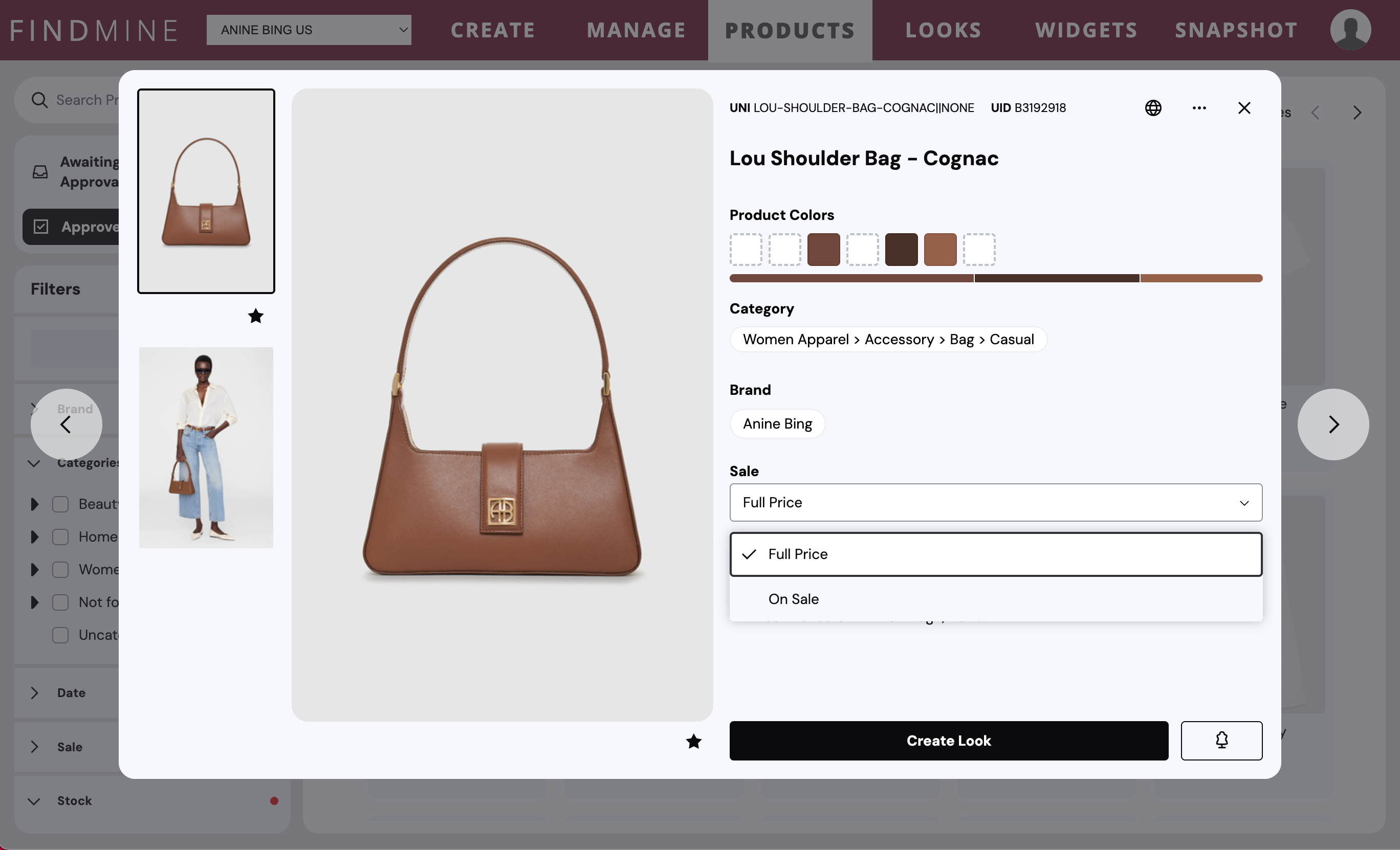Collapse the Categories filter section

[x=34, y=463]
